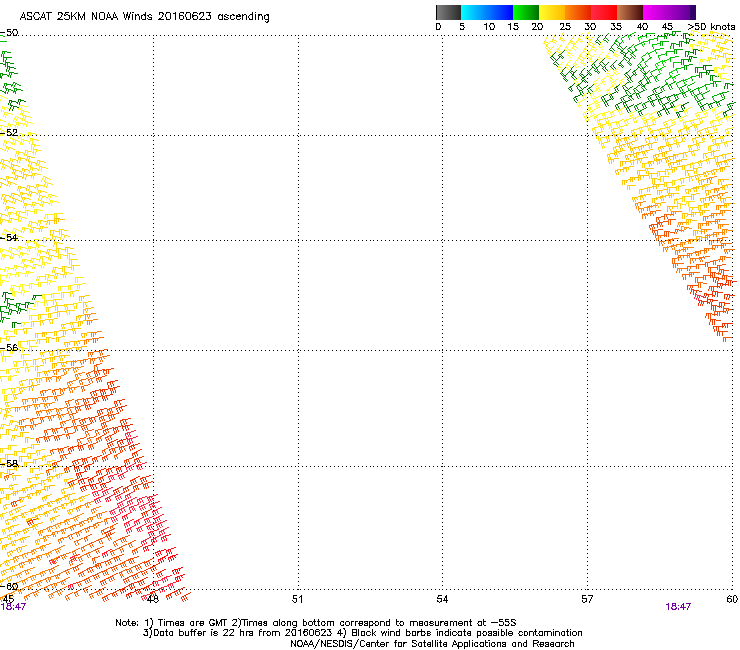Click the legend label '10'
The image size is (740, 650).
(489, 27)
